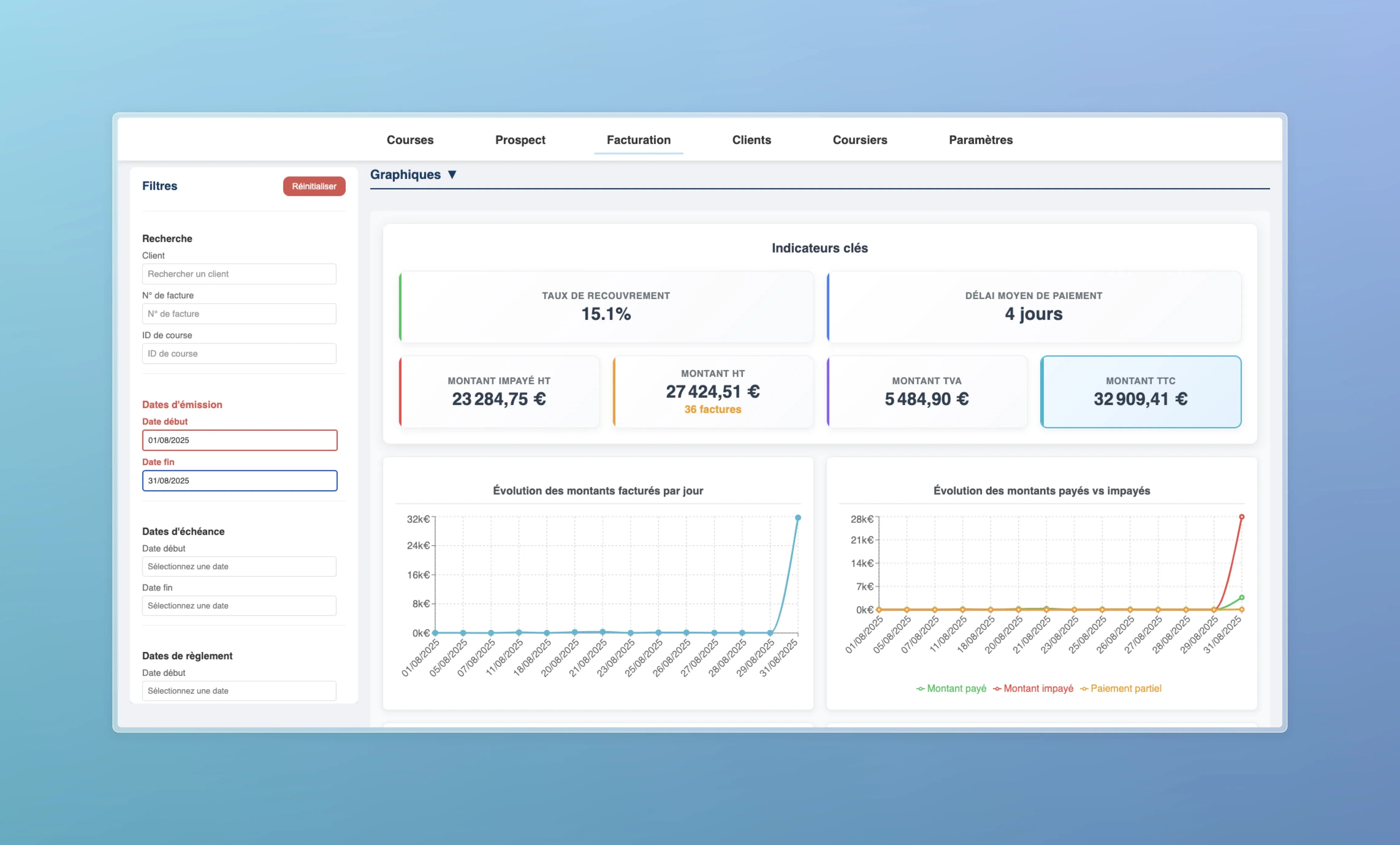Open the émission Date fin picker
Viewport: 1400px width, 845px height.
click(x=239, y=480)
